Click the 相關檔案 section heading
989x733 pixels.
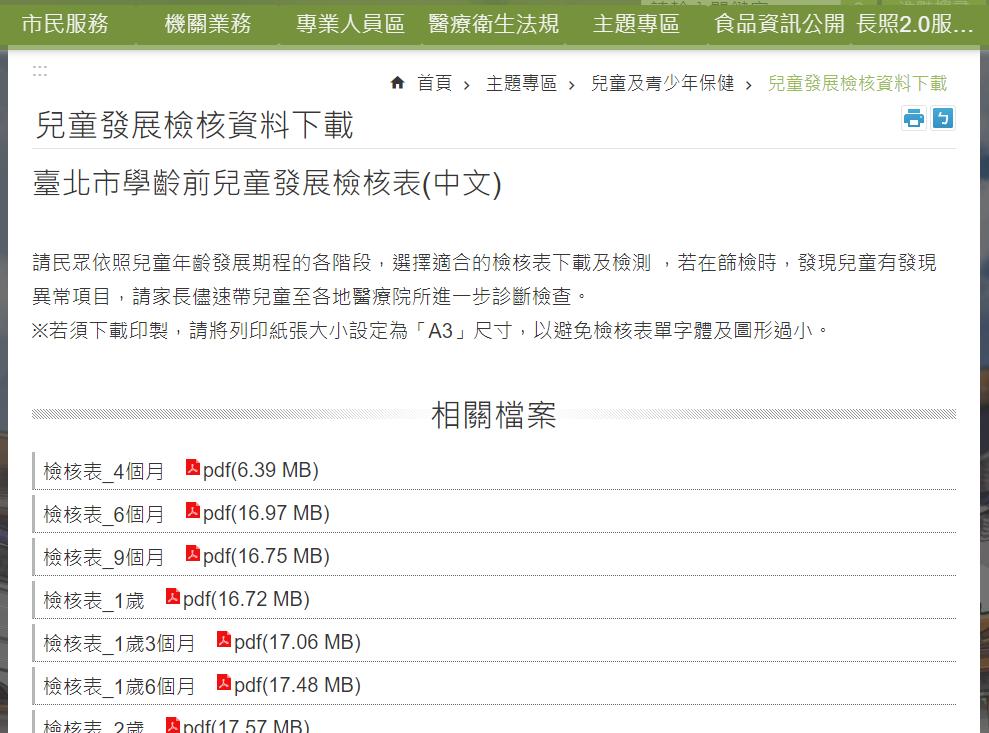point(494,415)
